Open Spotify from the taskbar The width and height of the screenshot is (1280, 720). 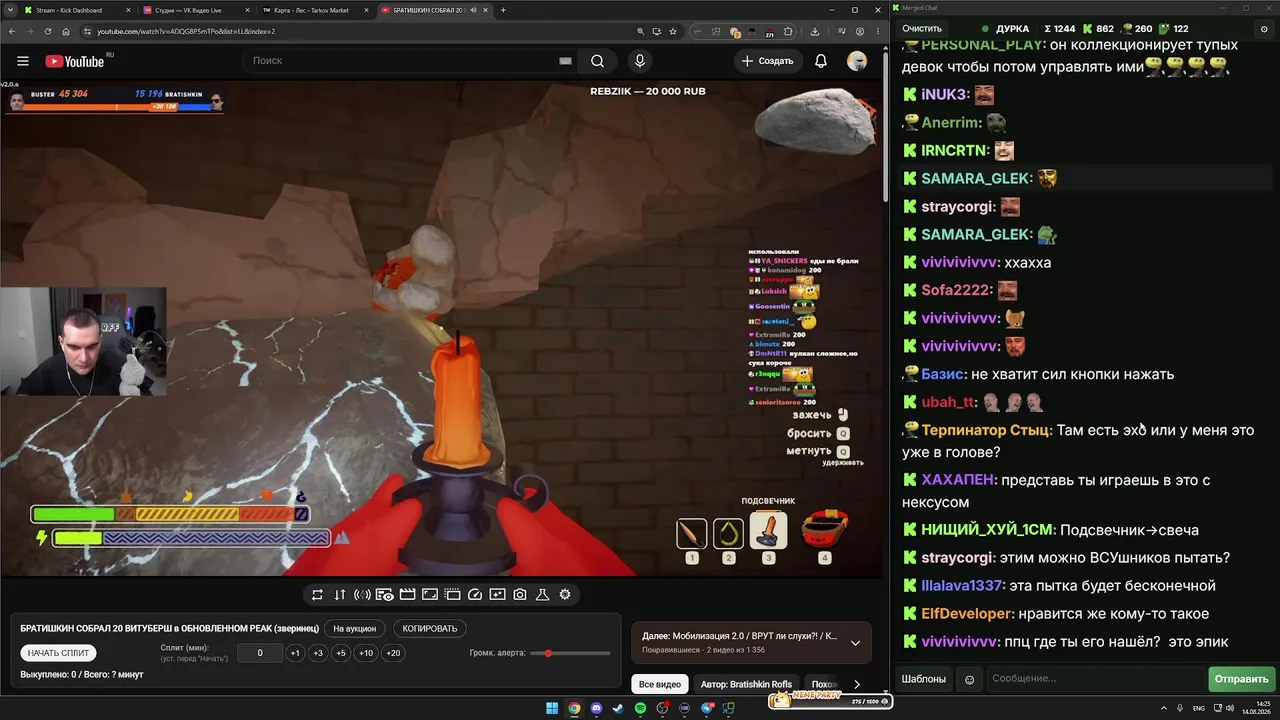coord(640,709)
